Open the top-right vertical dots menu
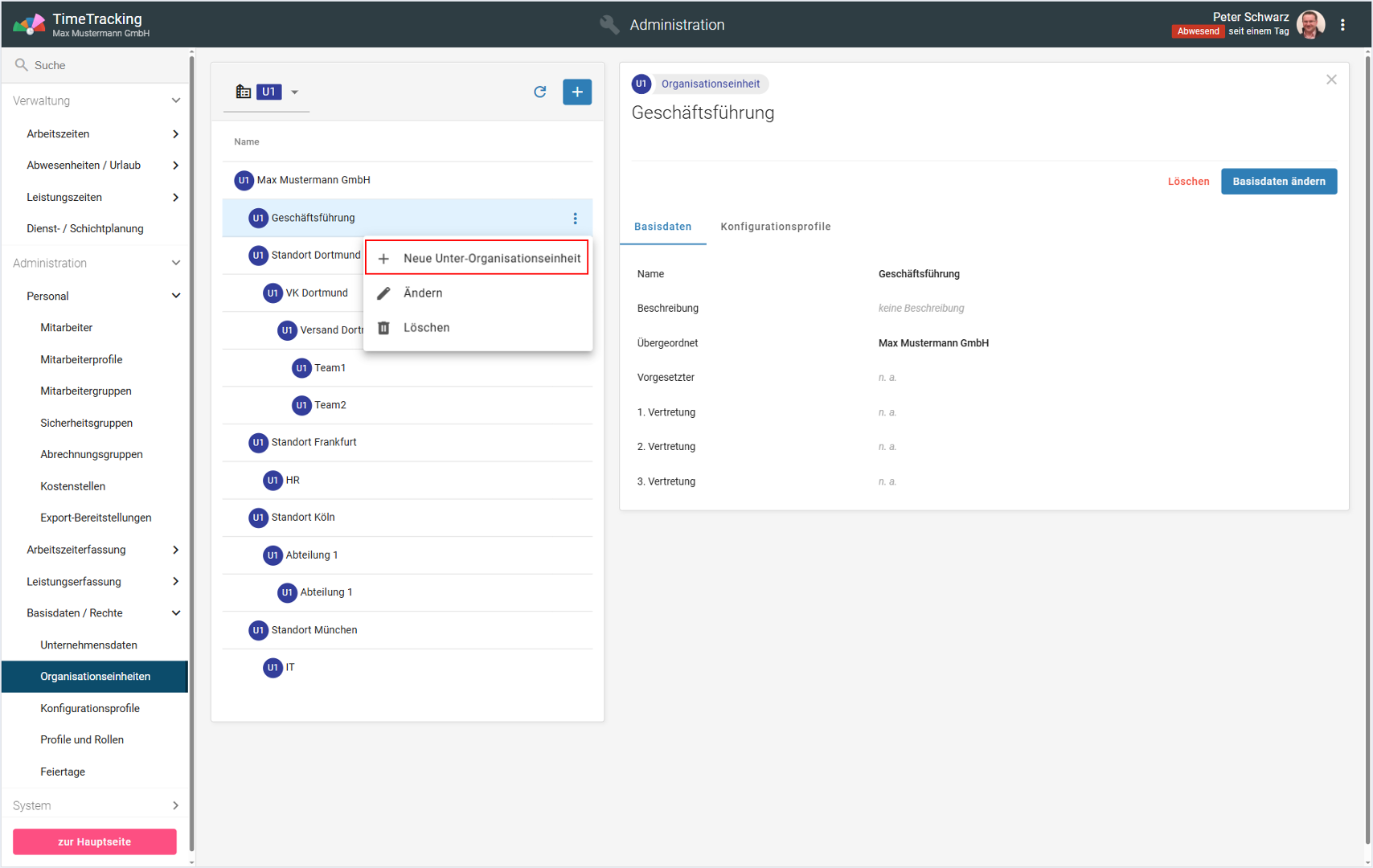1373x868 pixels. (x=1342, y=25)
